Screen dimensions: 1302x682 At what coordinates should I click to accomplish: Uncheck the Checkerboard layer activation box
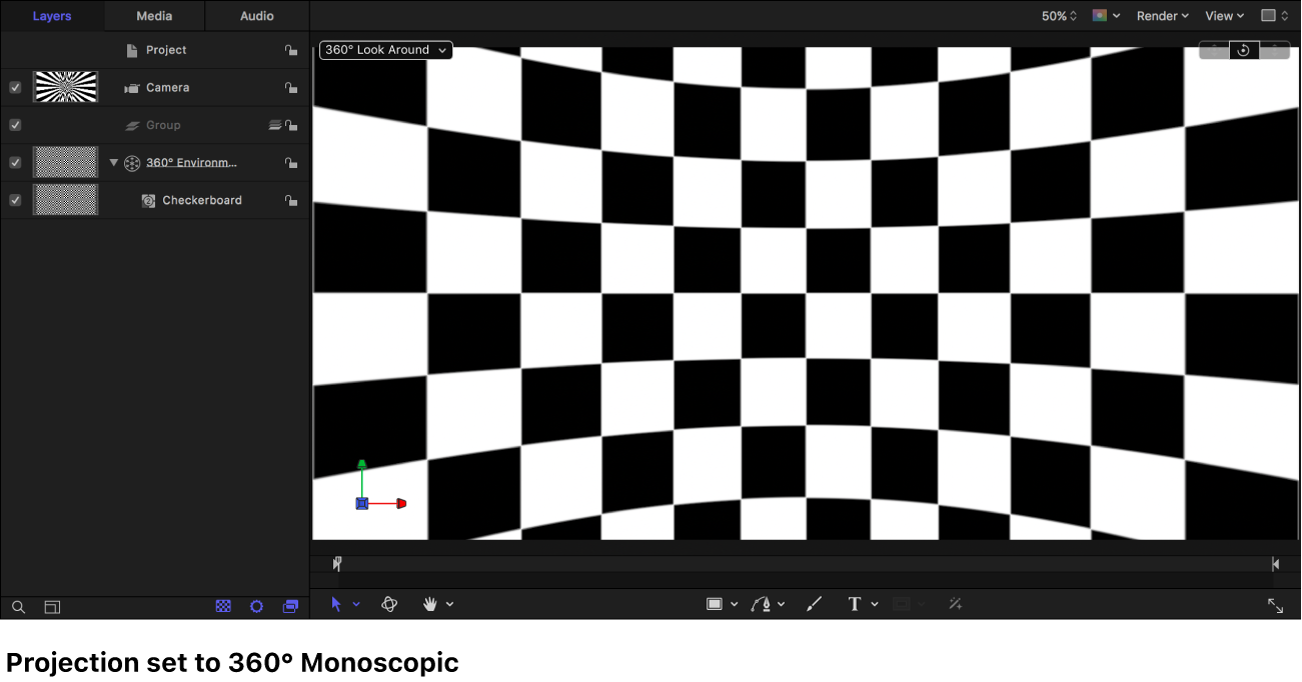pos(14,199)
